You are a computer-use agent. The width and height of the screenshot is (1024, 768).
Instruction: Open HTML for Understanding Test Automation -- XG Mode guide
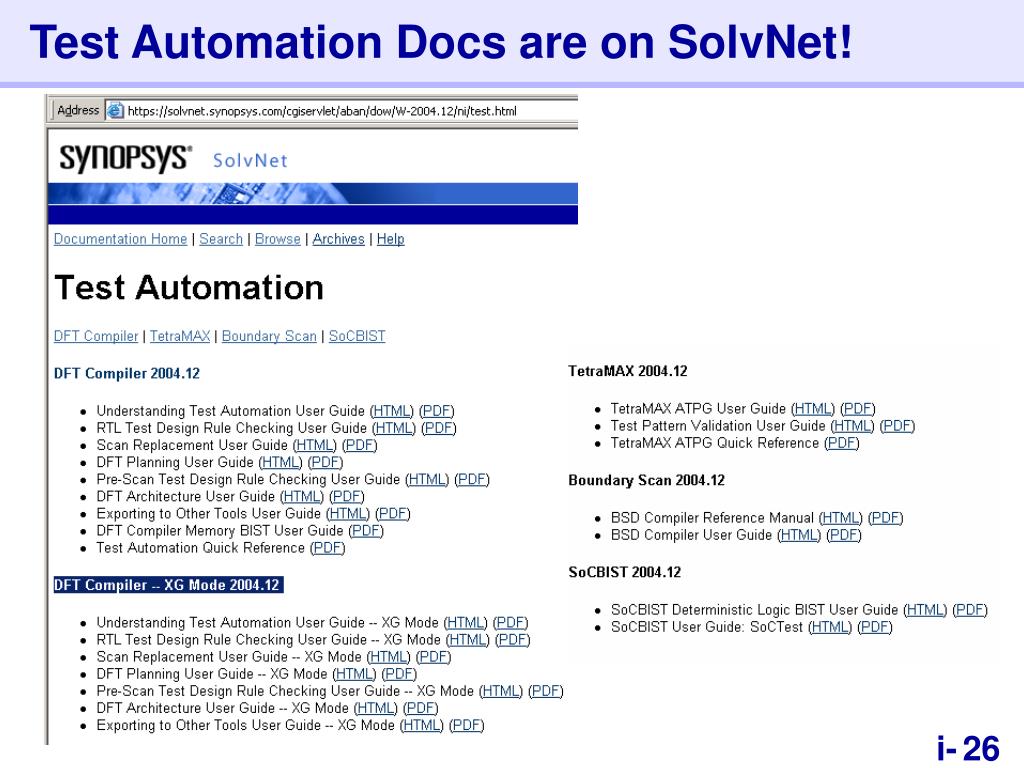click(466, 622)
